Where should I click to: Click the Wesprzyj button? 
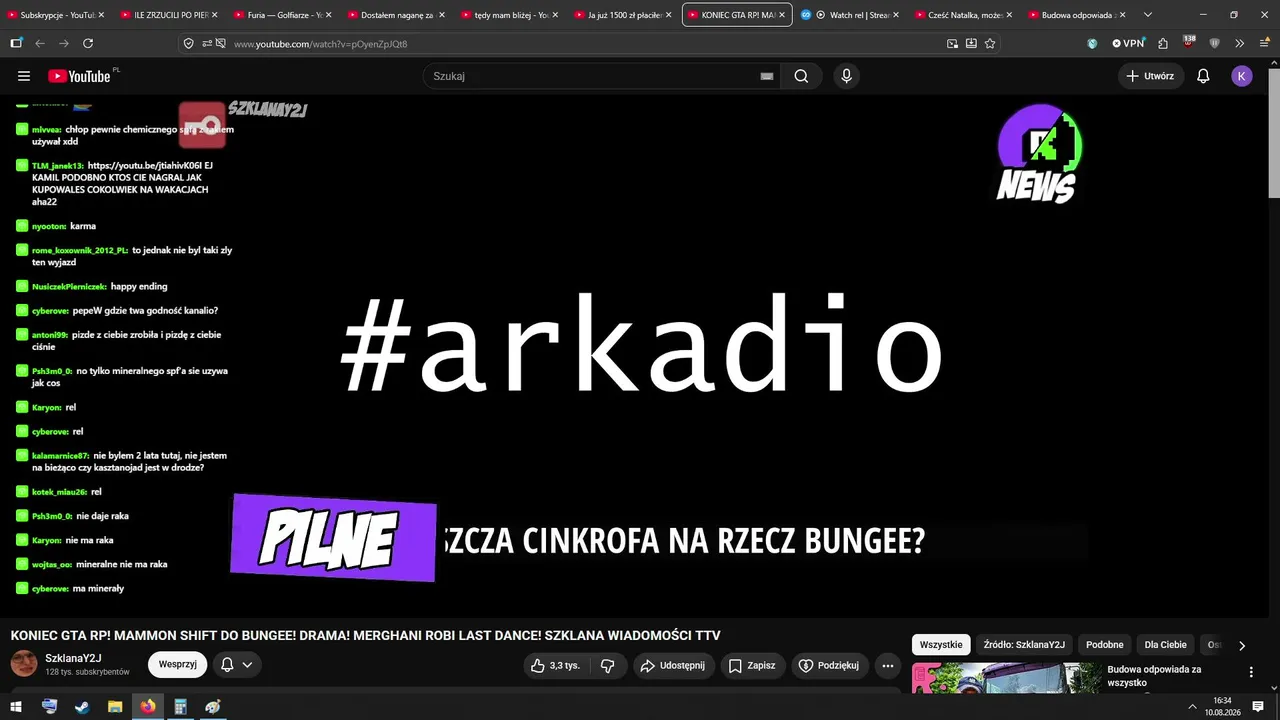178,665
